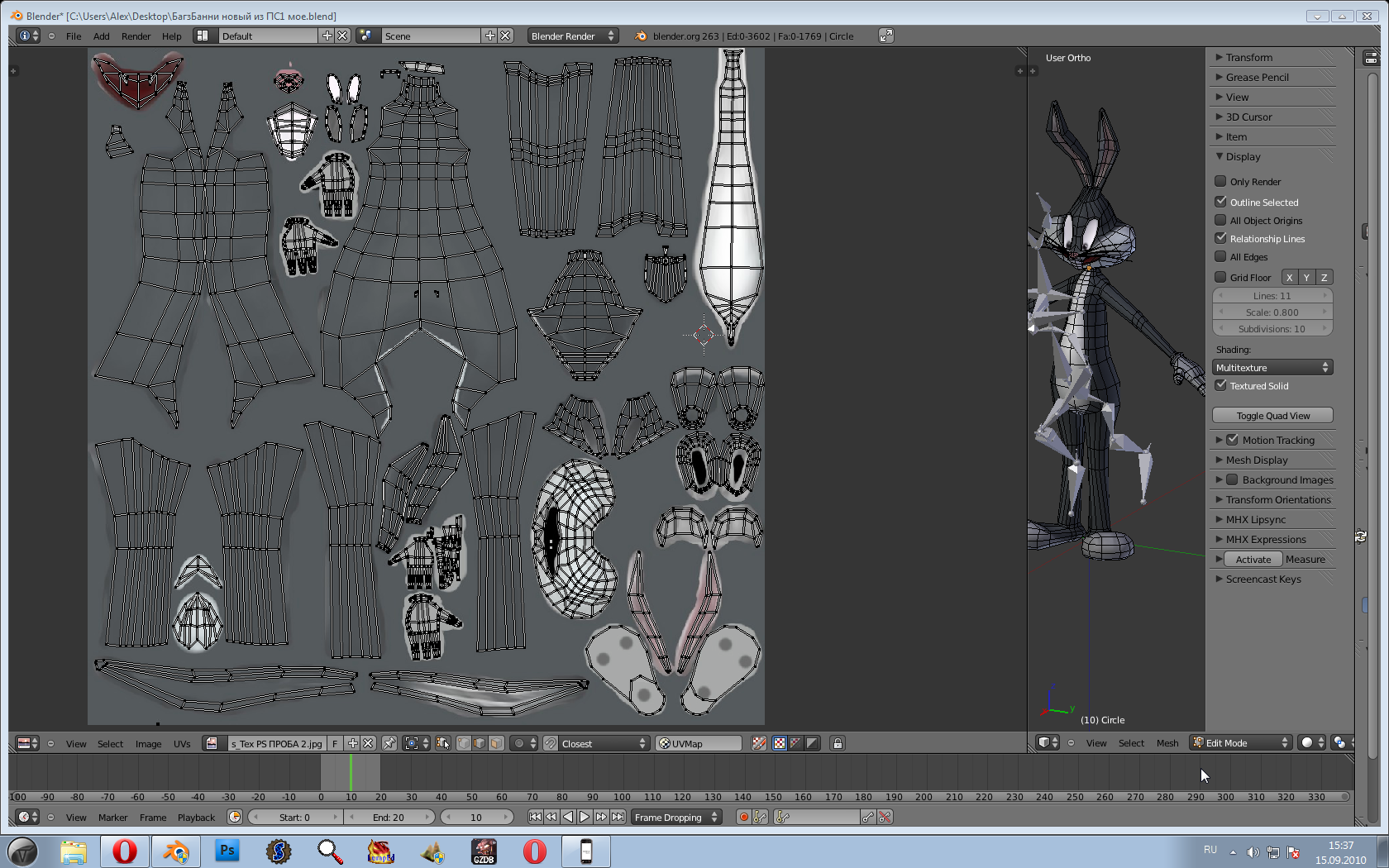This screenshot has width=1389, height=868.
Task: Open the timeline Marker menu
Action: coord(112,817)
